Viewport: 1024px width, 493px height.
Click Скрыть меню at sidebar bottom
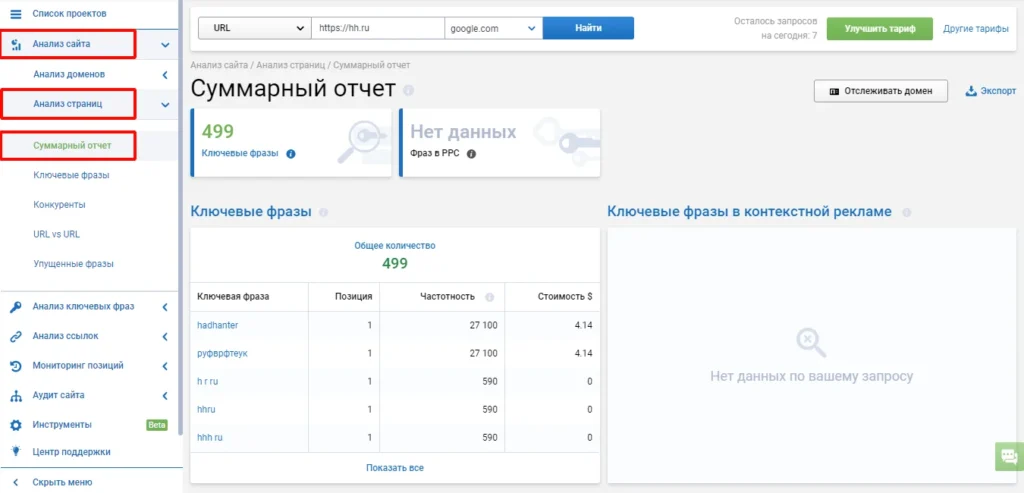62,483
